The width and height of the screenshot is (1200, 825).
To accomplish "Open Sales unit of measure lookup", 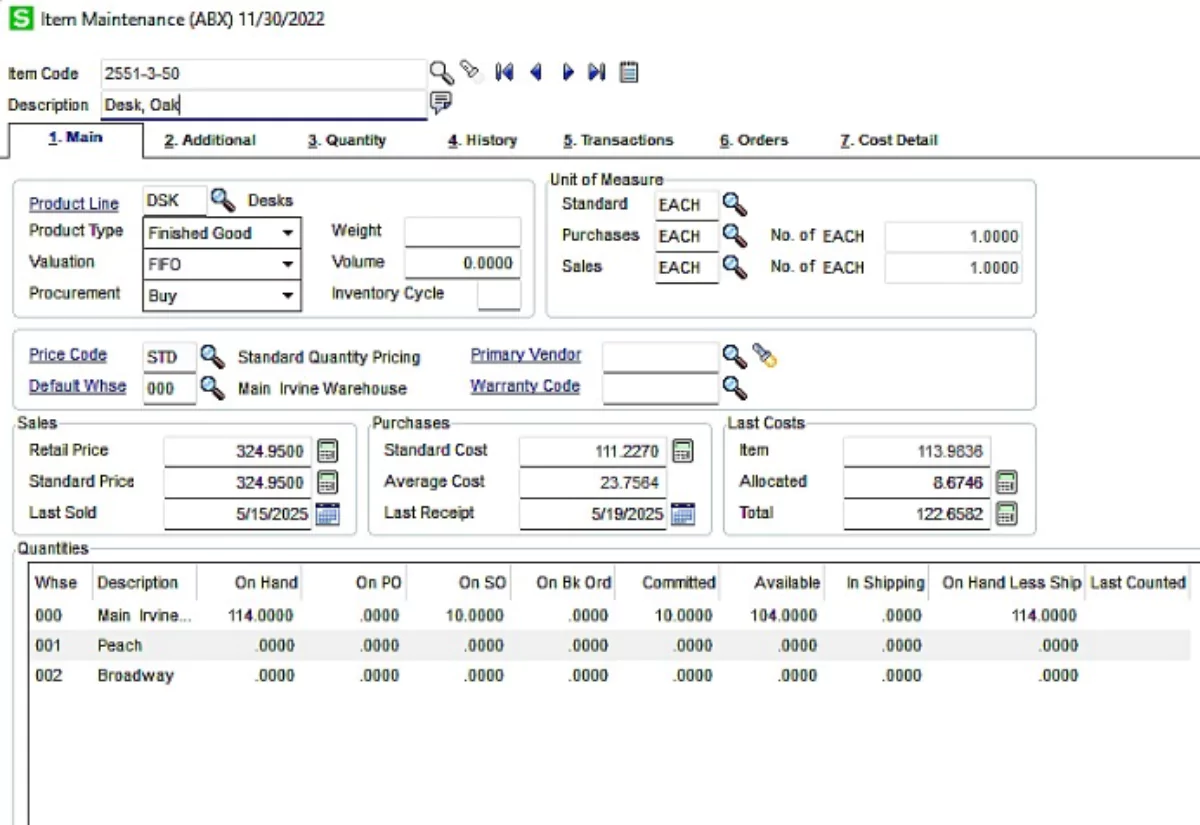I will 735,267.
